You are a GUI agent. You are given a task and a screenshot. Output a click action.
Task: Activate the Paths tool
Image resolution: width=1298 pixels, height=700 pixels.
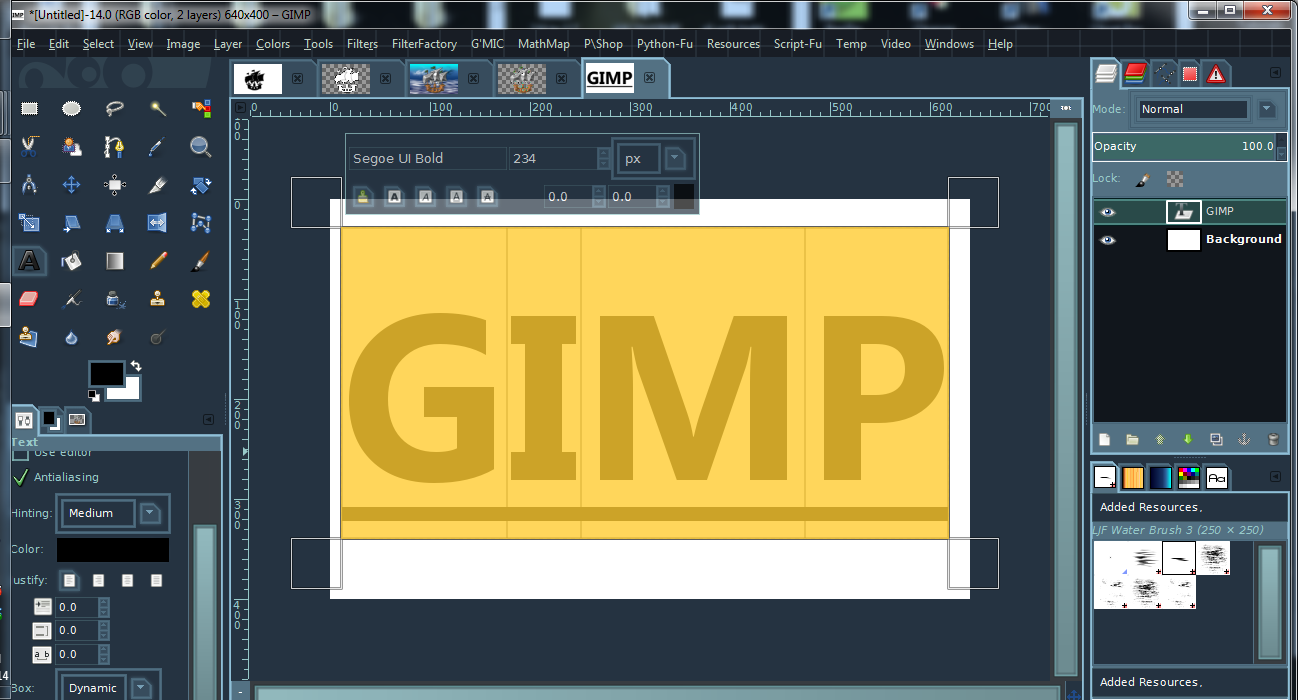click(x=115, y=147)
